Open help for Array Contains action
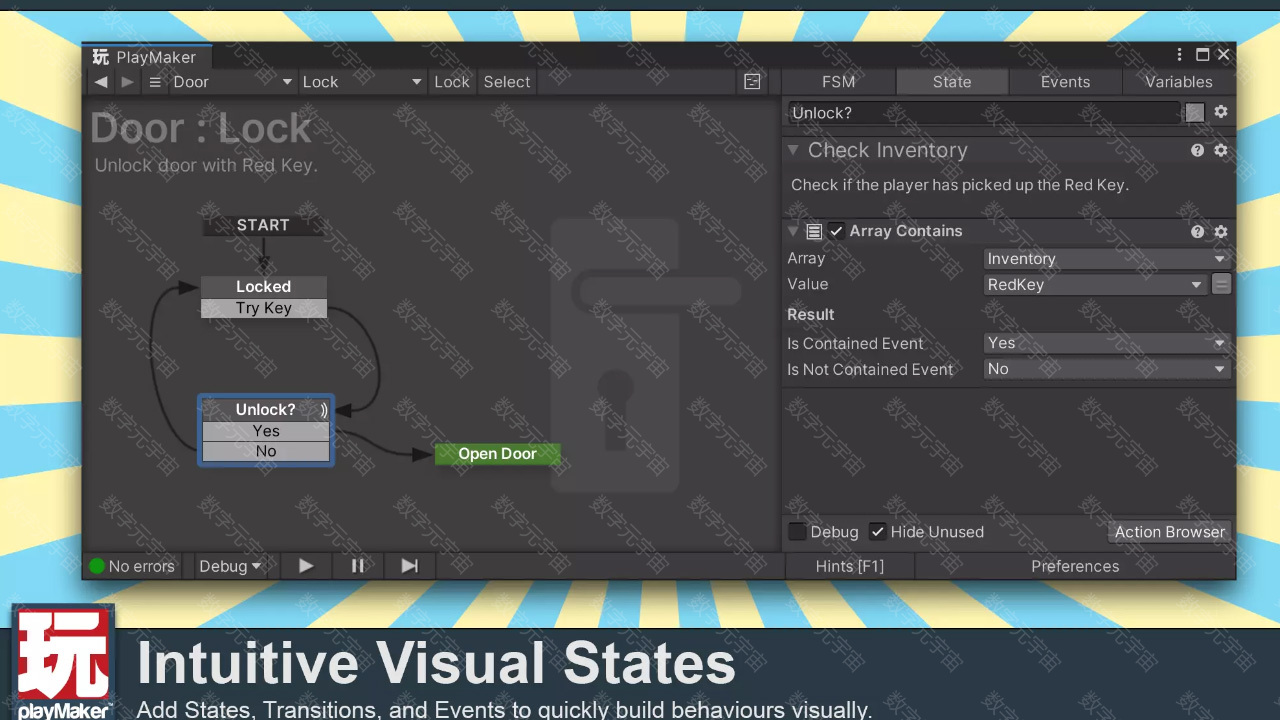Screen dimensions: 1280x720 click(x=1197, y=231)
